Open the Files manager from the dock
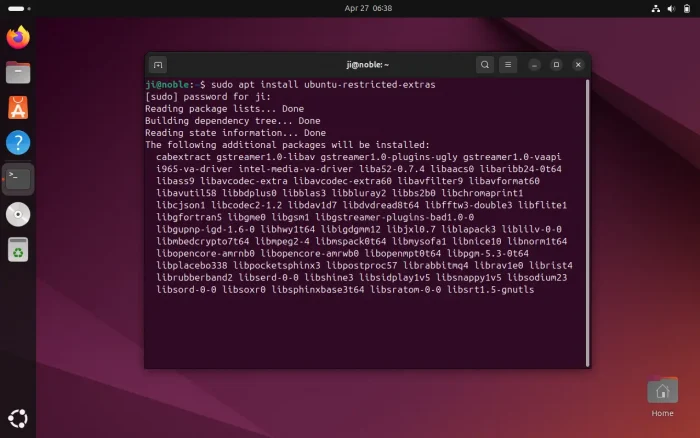Image resolution: width=700 pixels, height=438 pixels. 18,73
